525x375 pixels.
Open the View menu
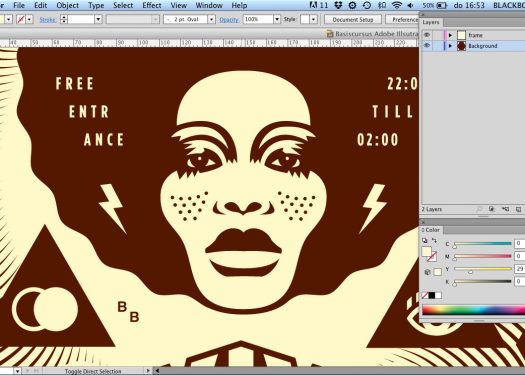click(x=178, y=5)
